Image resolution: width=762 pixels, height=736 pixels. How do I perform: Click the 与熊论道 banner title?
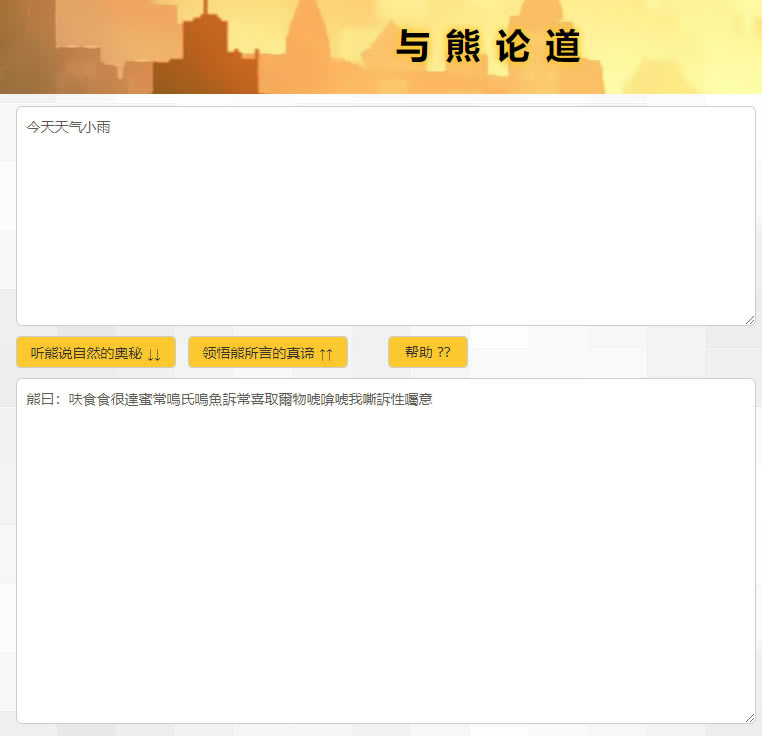[x=488, y=46]
